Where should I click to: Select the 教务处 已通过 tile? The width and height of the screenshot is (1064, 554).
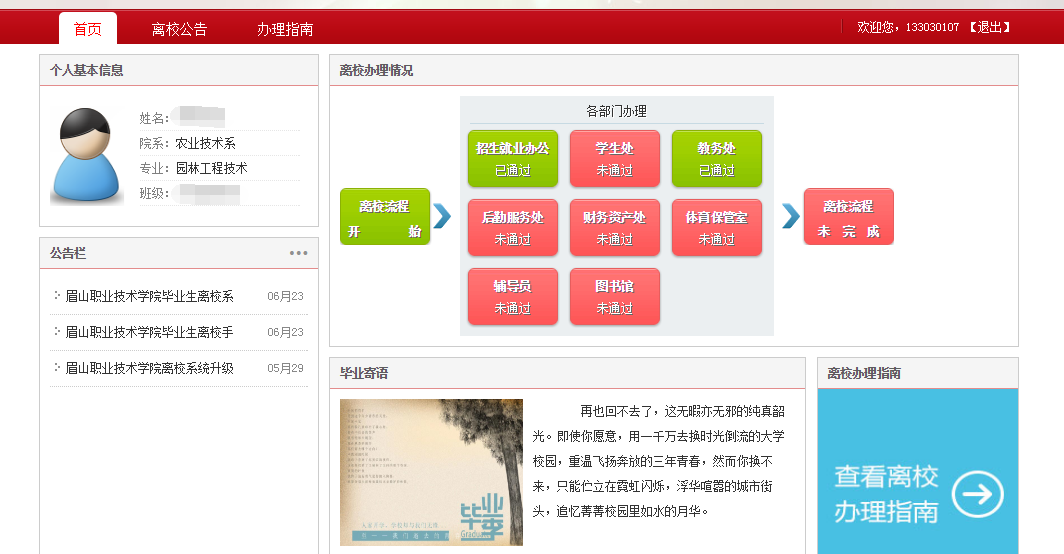(716, 158)
